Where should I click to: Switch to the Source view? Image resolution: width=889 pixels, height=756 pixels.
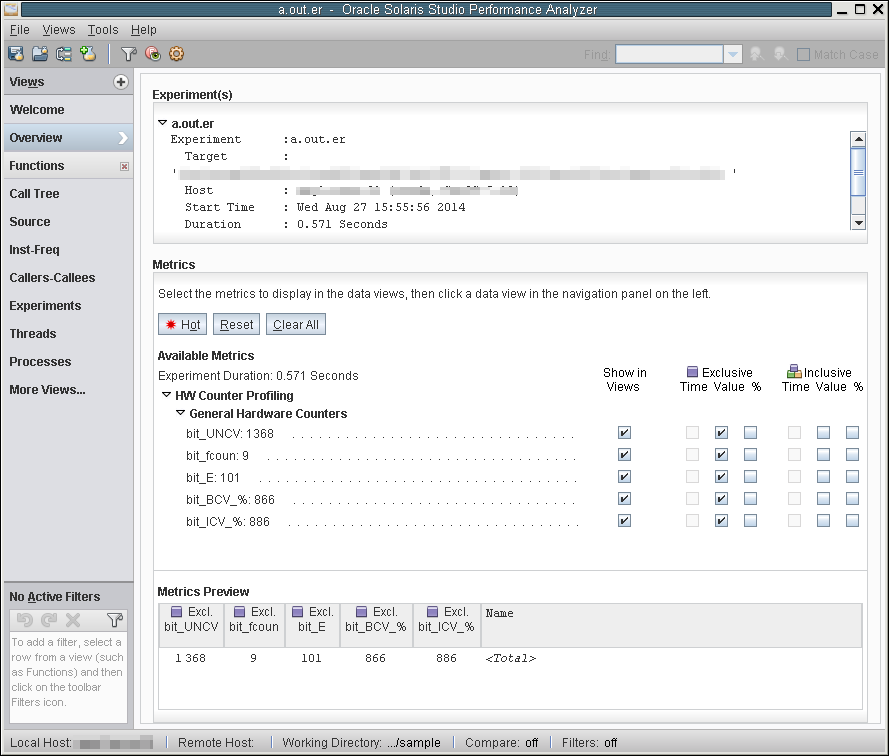click(x=68, y=222)
